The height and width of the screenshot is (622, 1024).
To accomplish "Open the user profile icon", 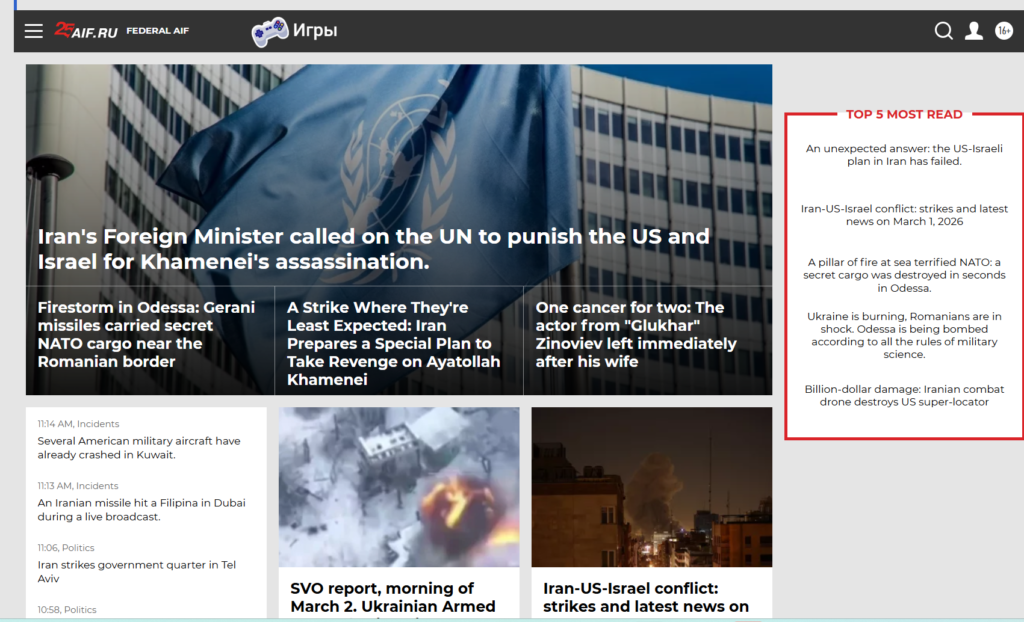I will pyautogui.click(x=973, y=31).
